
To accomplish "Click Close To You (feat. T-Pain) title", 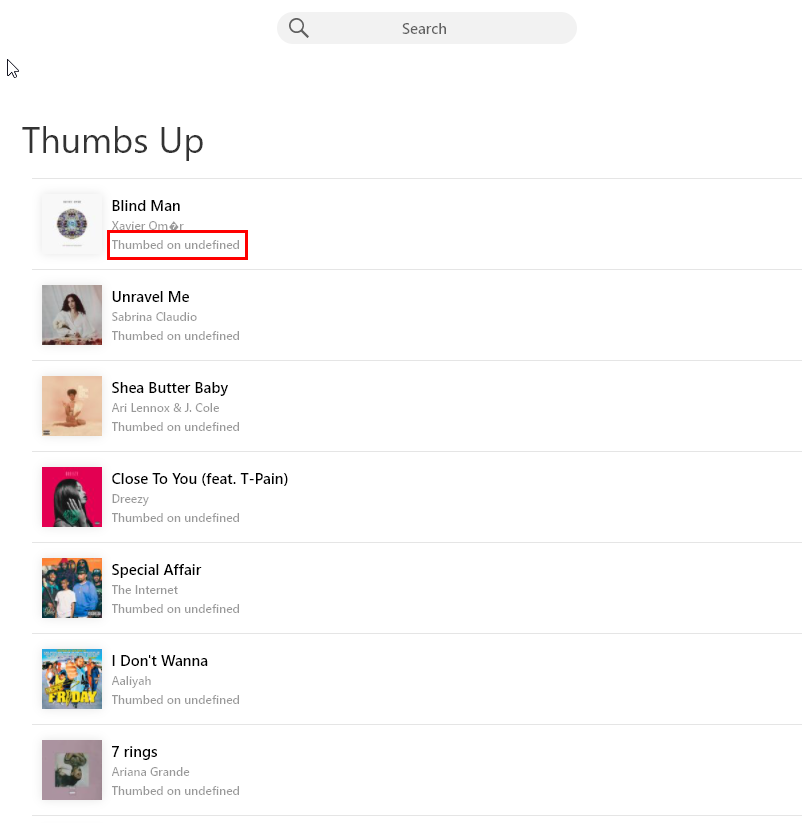I will coord(200,479).
